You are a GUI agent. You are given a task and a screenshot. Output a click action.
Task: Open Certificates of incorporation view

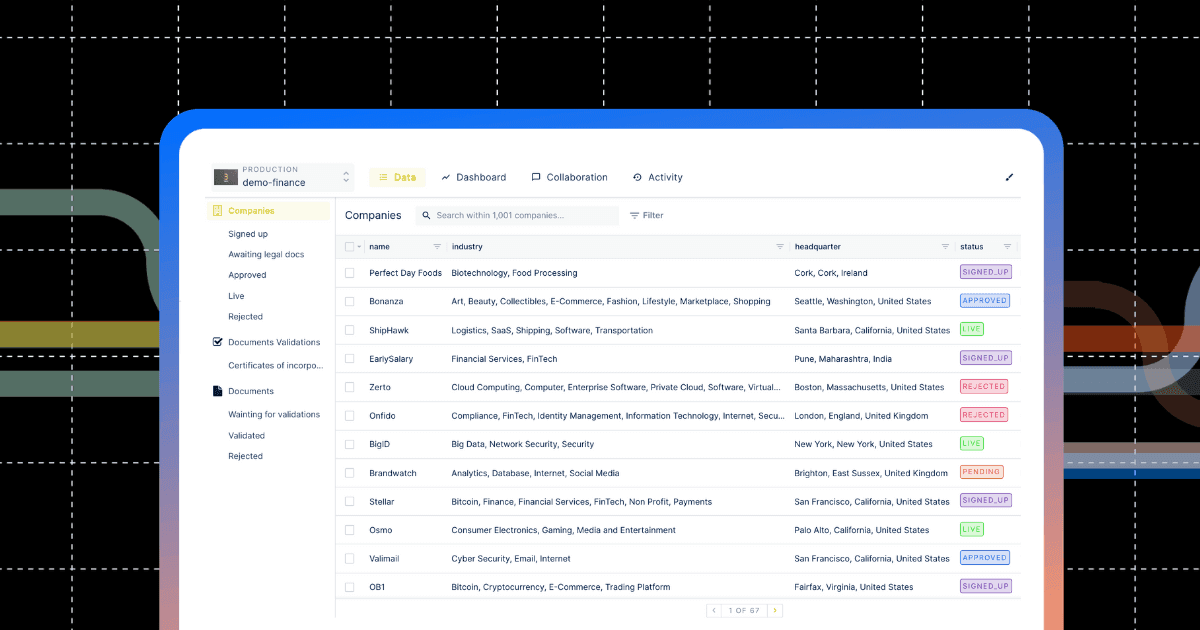[x=276, y=365]
